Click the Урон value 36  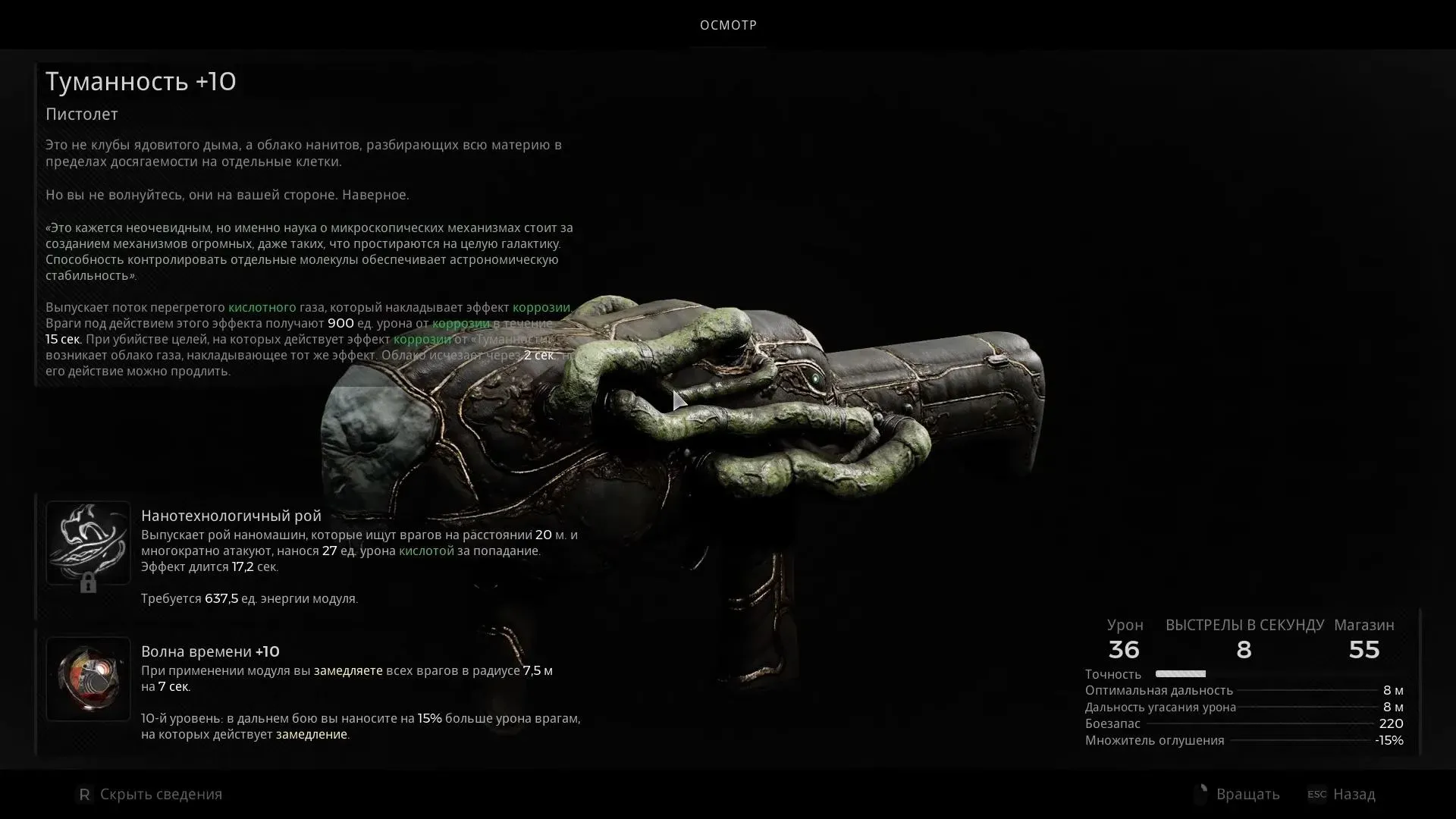[x=1124, y=650]
